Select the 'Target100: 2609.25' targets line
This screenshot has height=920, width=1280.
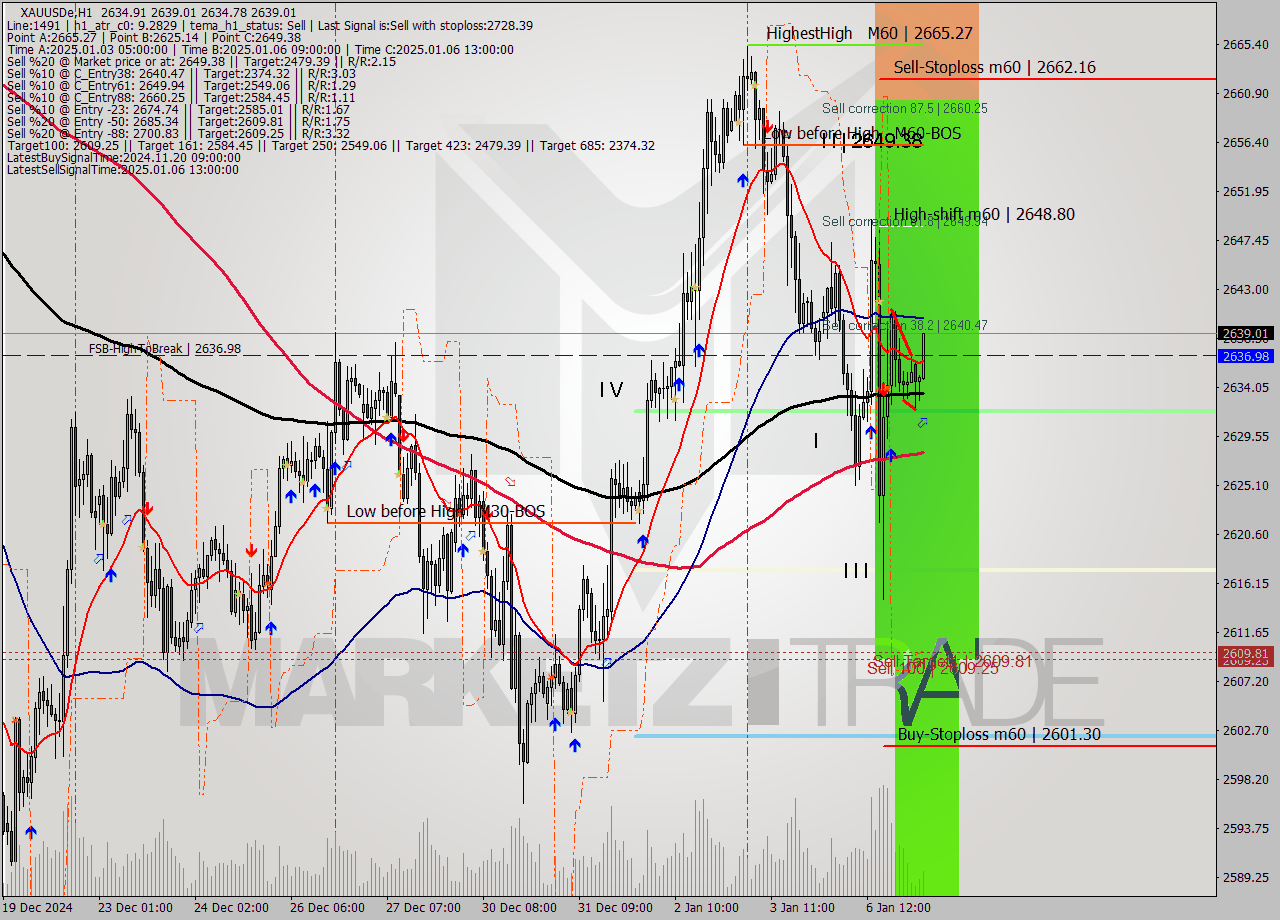click(x=331, y=145)
